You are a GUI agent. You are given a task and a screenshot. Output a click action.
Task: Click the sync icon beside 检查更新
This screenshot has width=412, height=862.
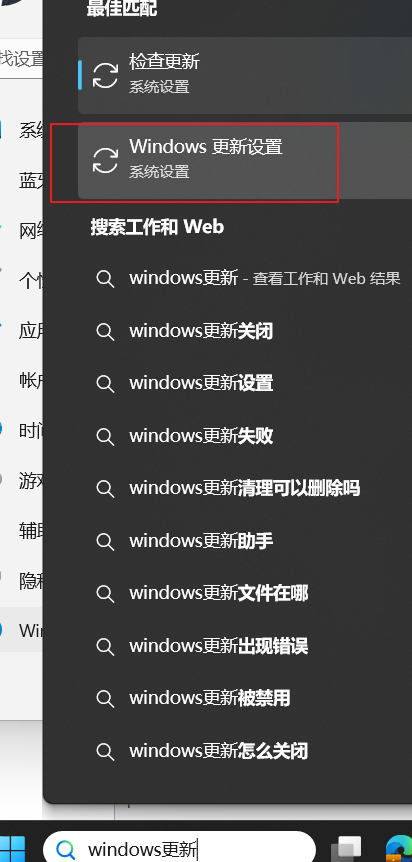[105, 75]
